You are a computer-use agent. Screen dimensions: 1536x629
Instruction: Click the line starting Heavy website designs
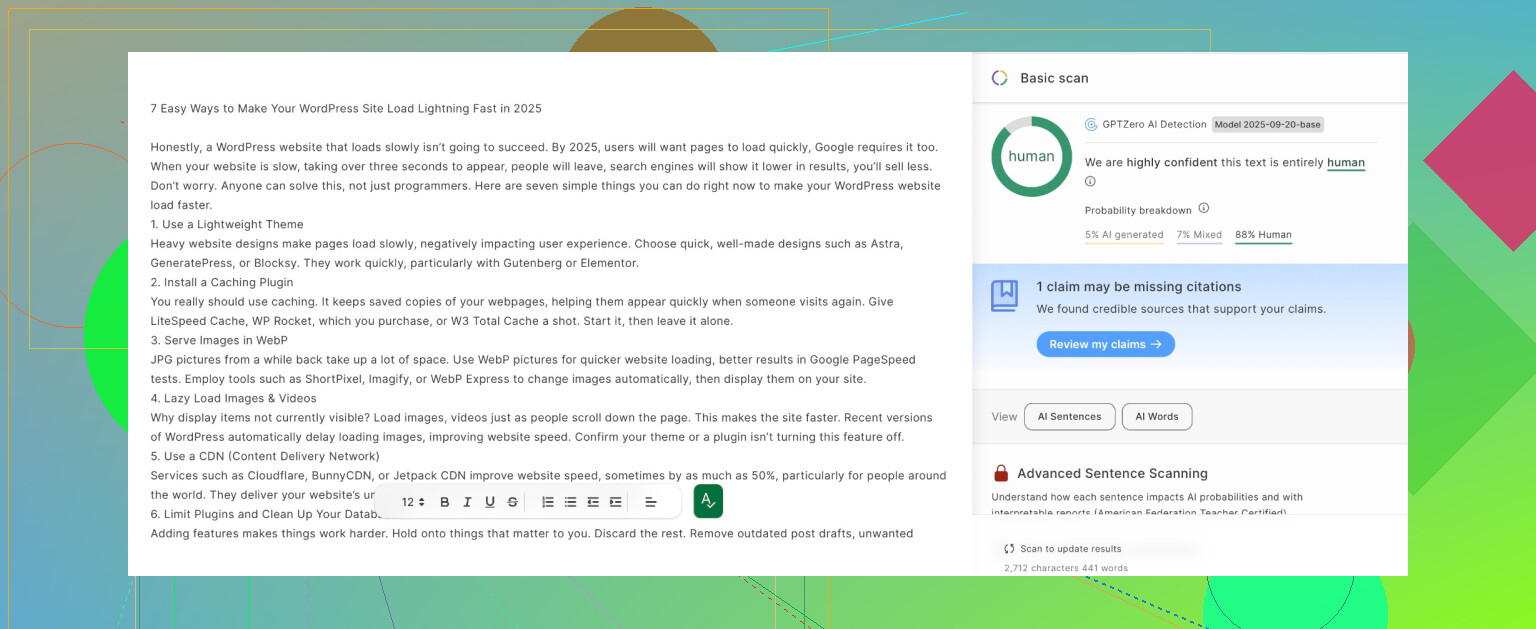pos(527,244)
